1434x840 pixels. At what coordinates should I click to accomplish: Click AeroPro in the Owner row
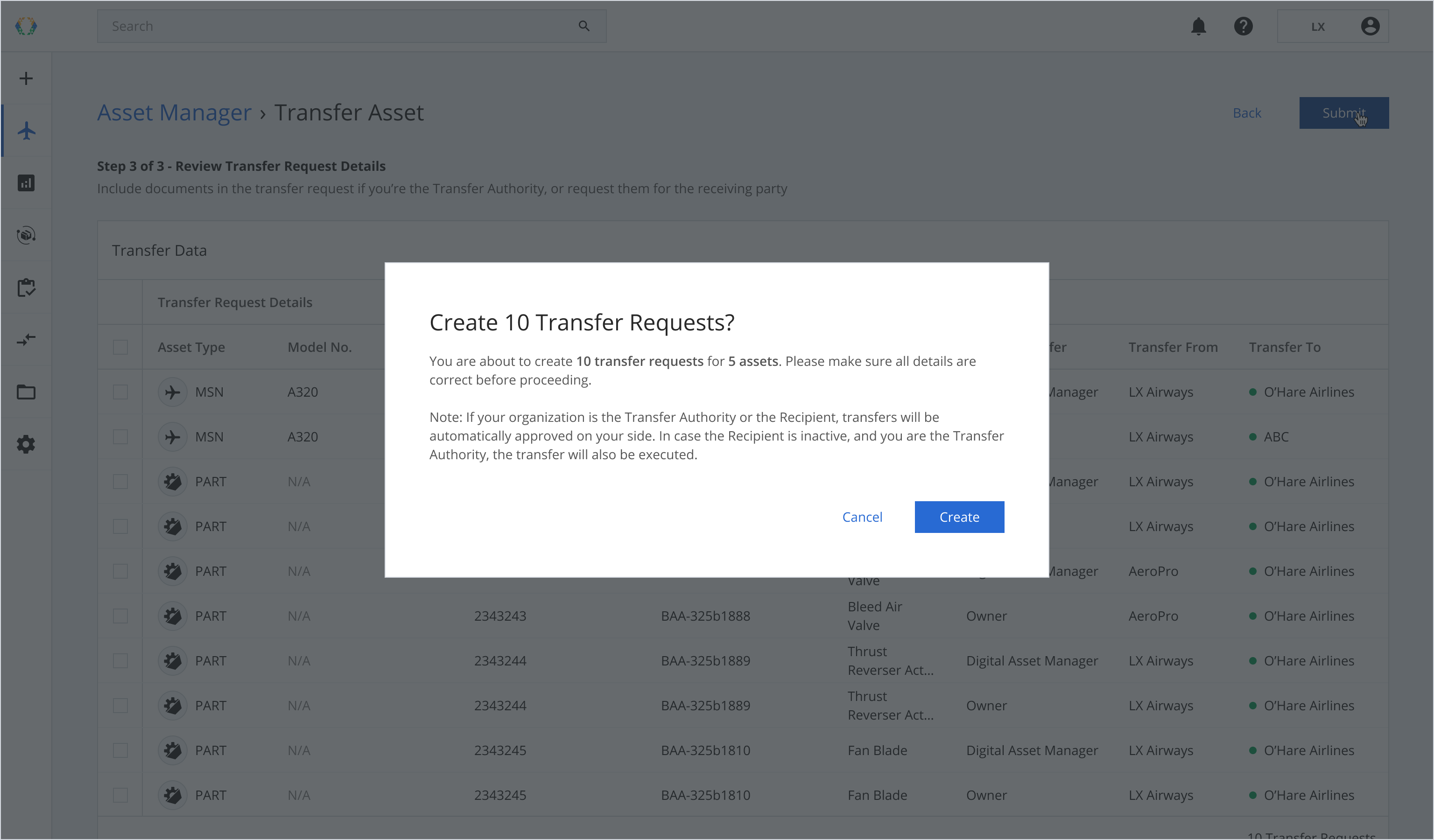click(1153, 616)
